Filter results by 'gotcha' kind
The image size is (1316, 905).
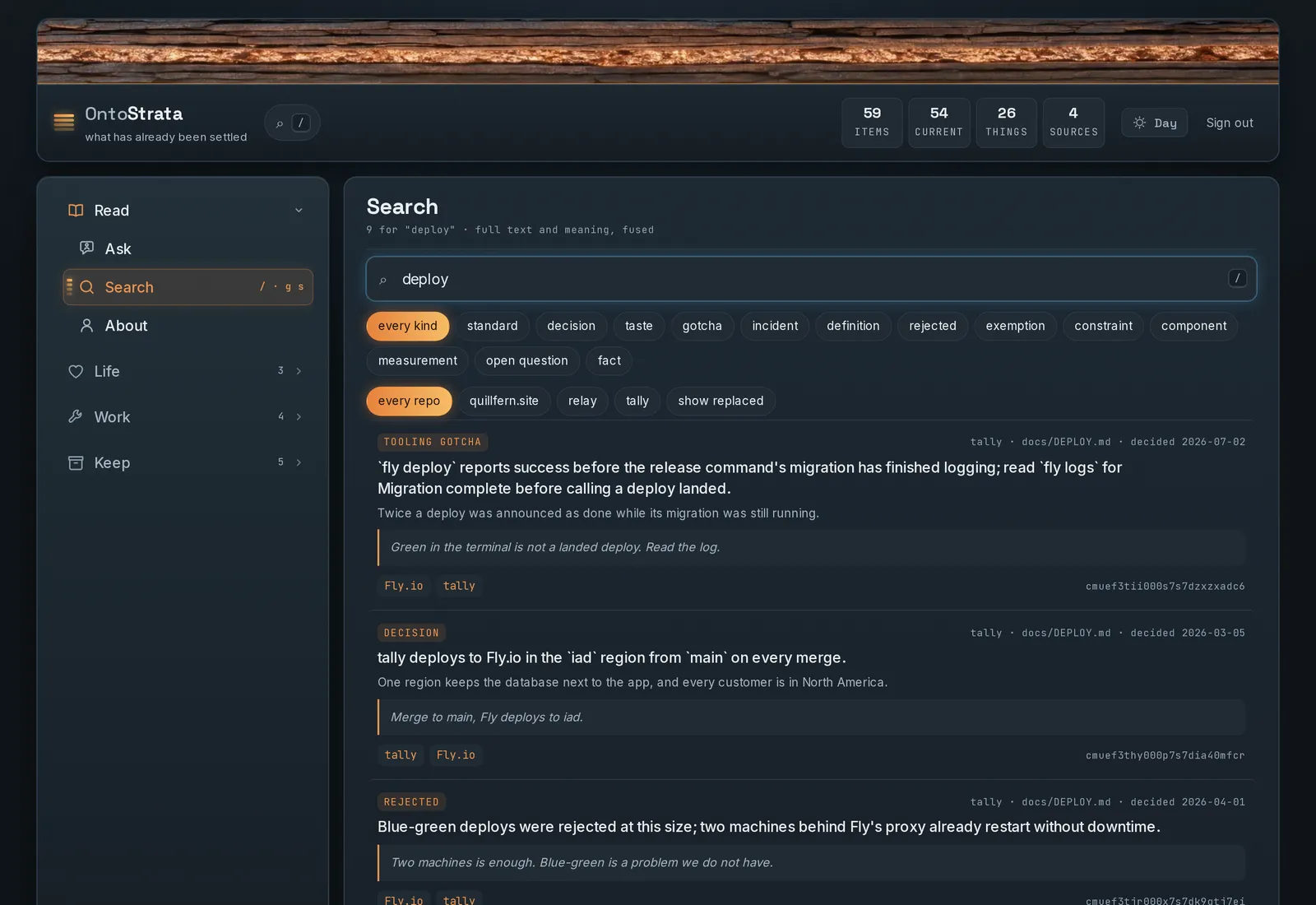702,326
